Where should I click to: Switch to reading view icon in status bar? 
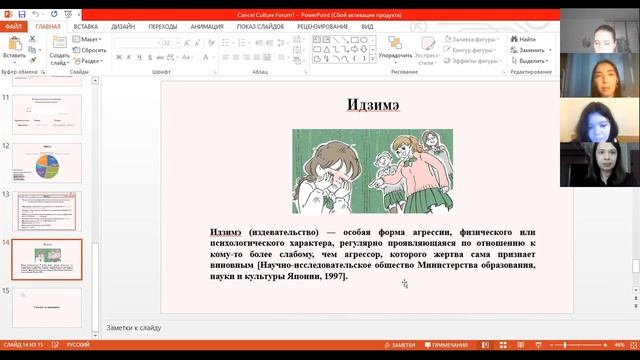521,345
